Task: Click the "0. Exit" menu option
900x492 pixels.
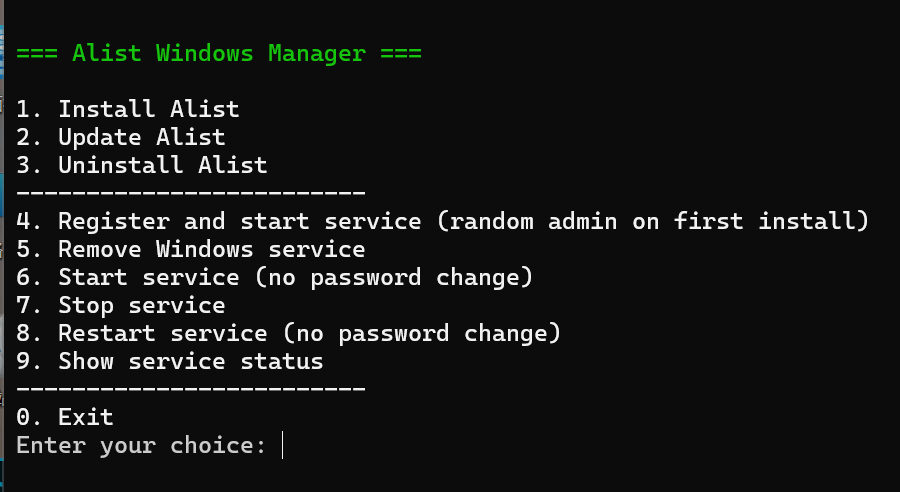Action: coord(65,417)
